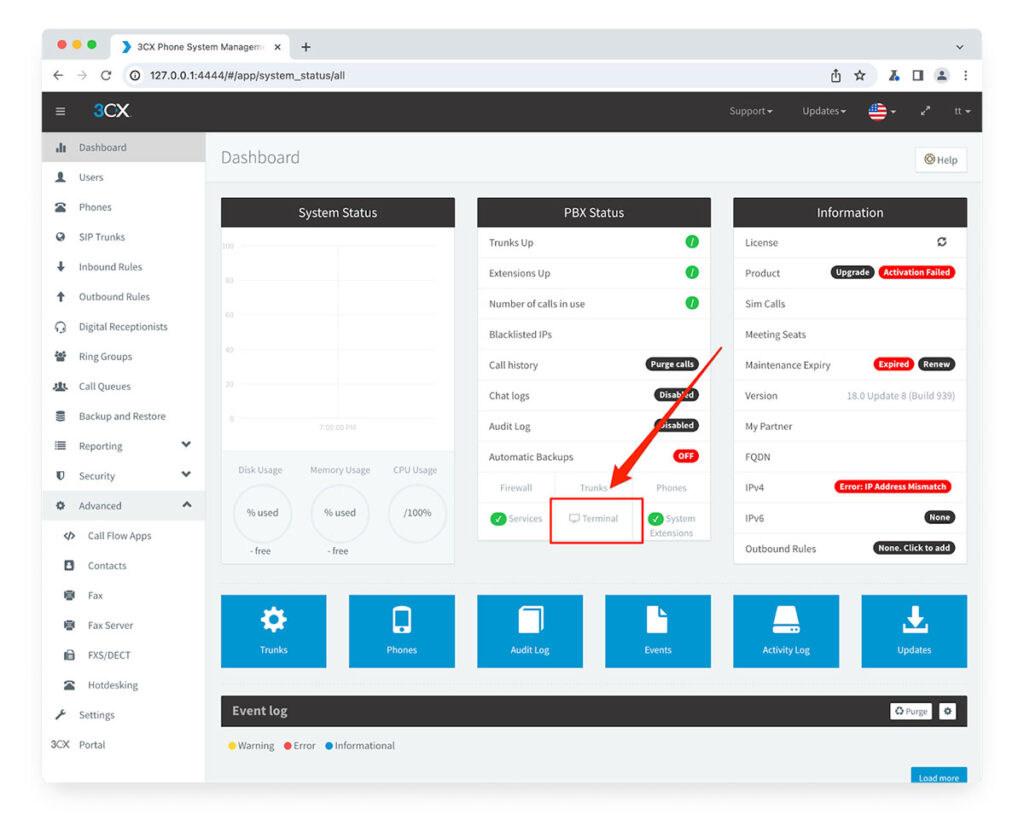Click the 3CX logo in header
1024x838 pixels.
[x=112, y=110]
